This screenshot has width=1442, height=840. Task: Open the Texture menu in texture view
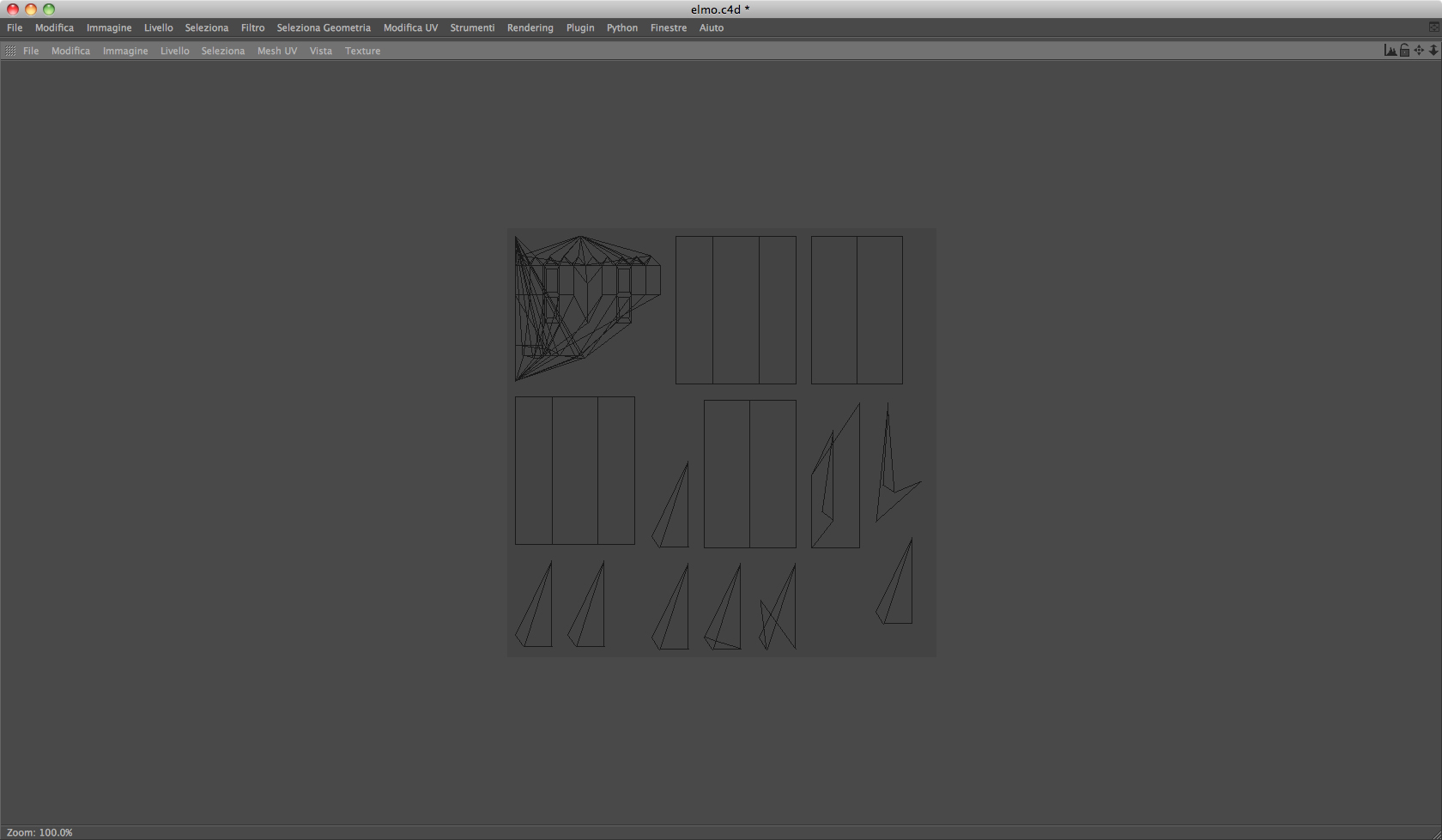pos(362,51)
